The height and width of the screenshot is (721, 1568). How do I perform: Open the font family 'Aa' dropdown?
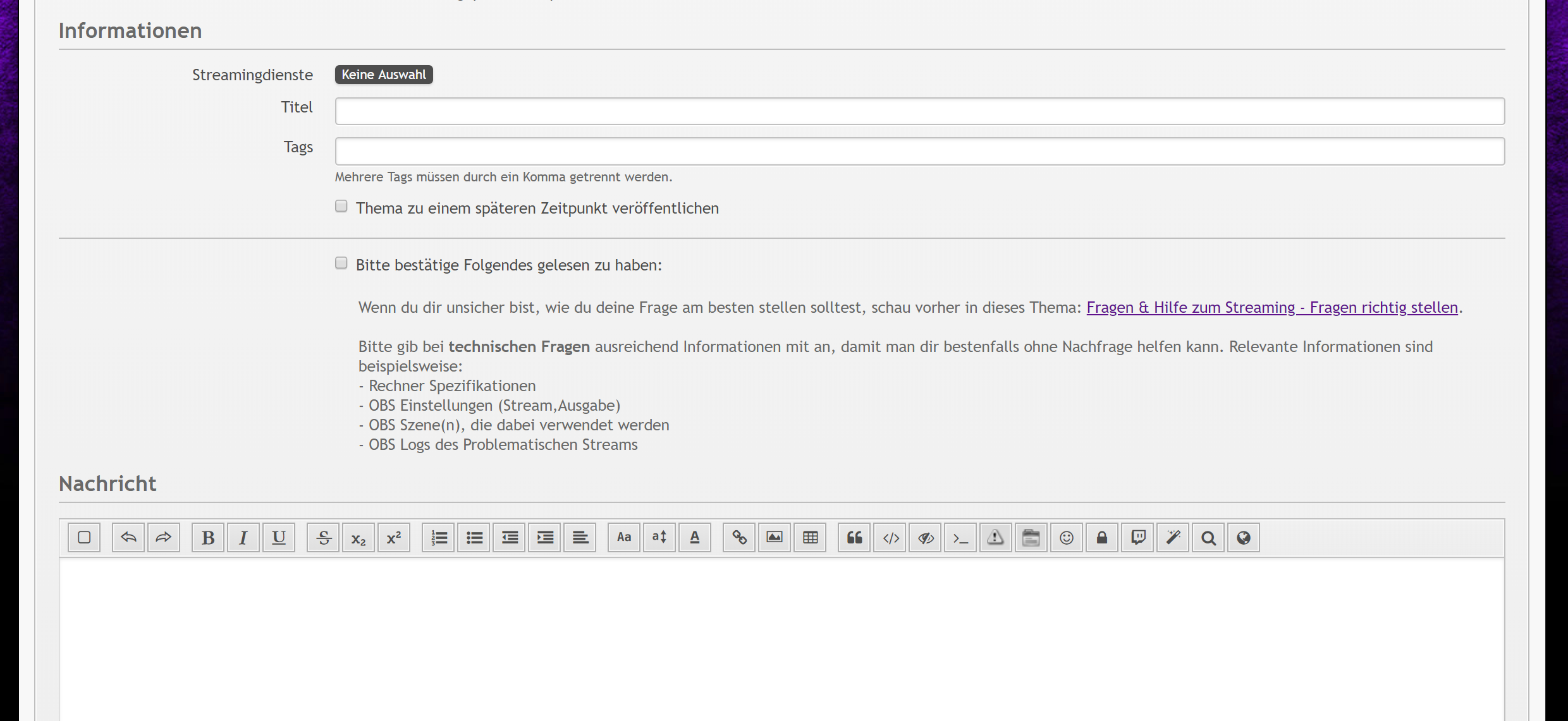[x=624, y=538]
